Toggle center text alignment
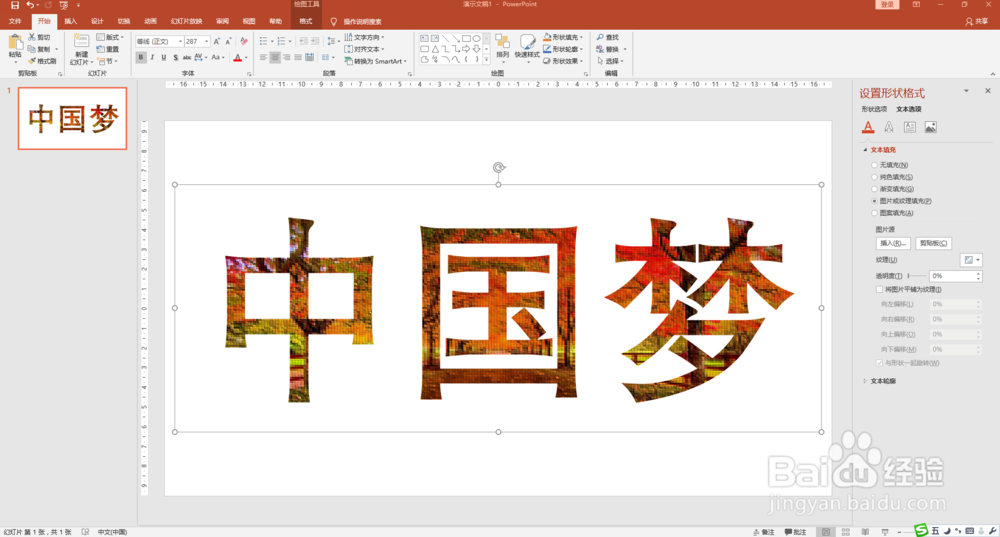This screenshot has height=537, width=1000. tap(275, 57)
